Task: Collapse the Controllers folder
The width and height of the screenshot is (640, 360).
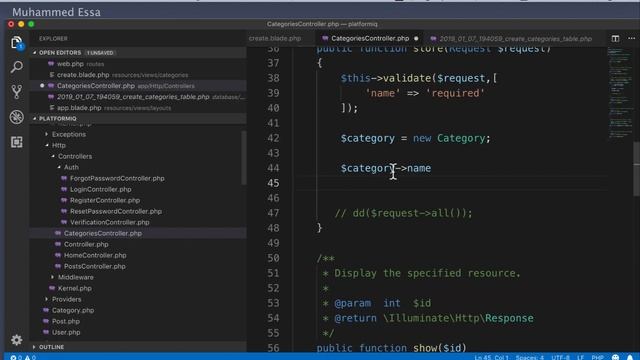Action: pyautogui.click(x=75, y=156)
